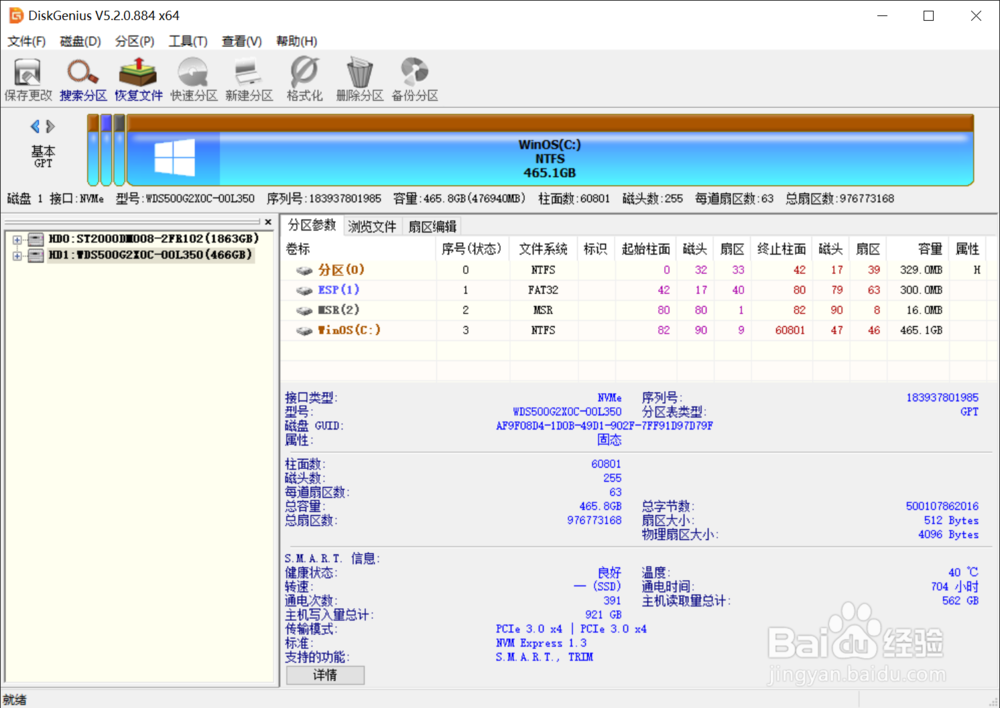Expand the HD0 ST2000DM008 disk node

coord(17,240)
